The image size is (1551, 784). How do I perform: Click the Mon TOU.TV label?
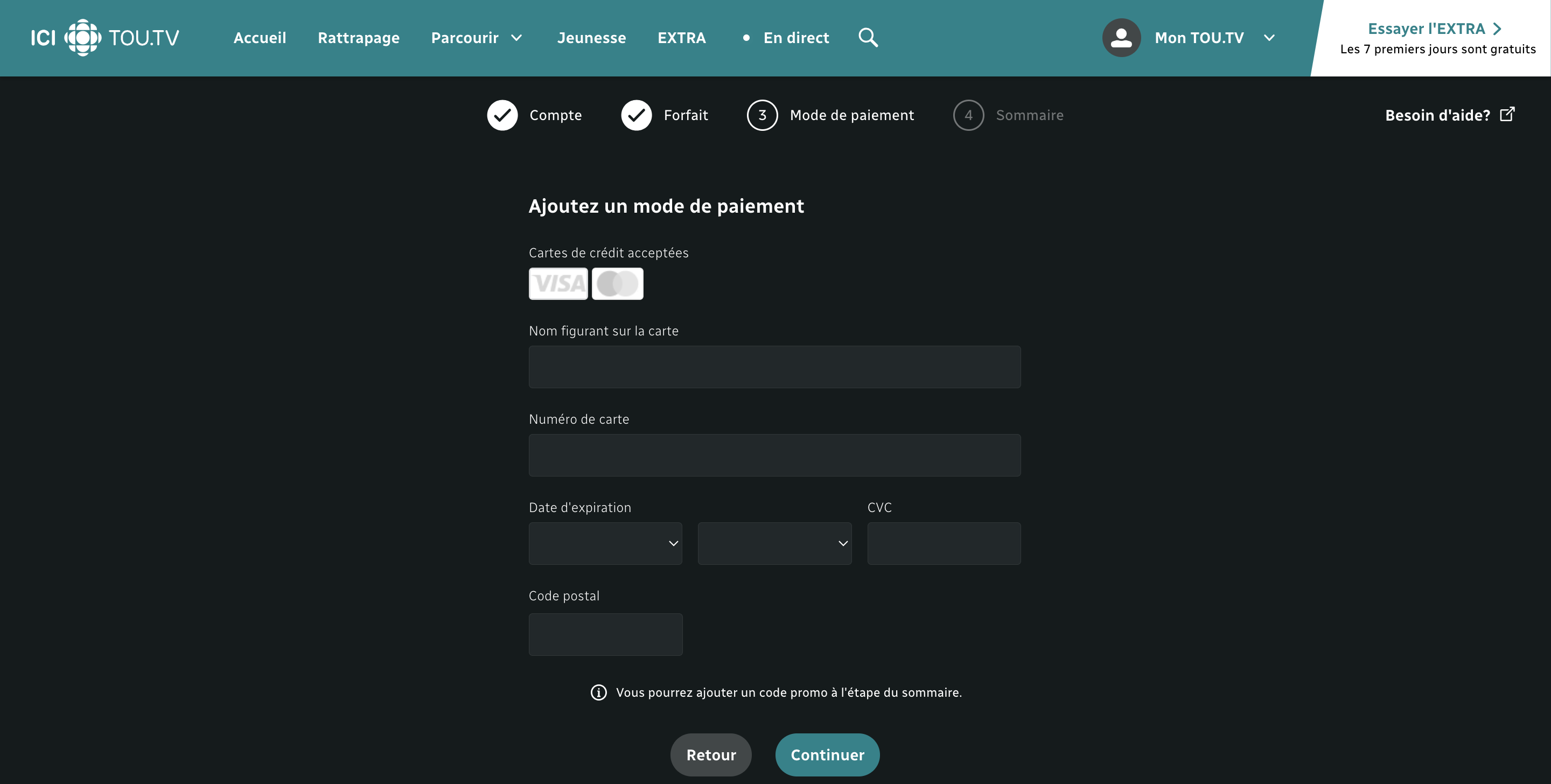click(1199, 38)
